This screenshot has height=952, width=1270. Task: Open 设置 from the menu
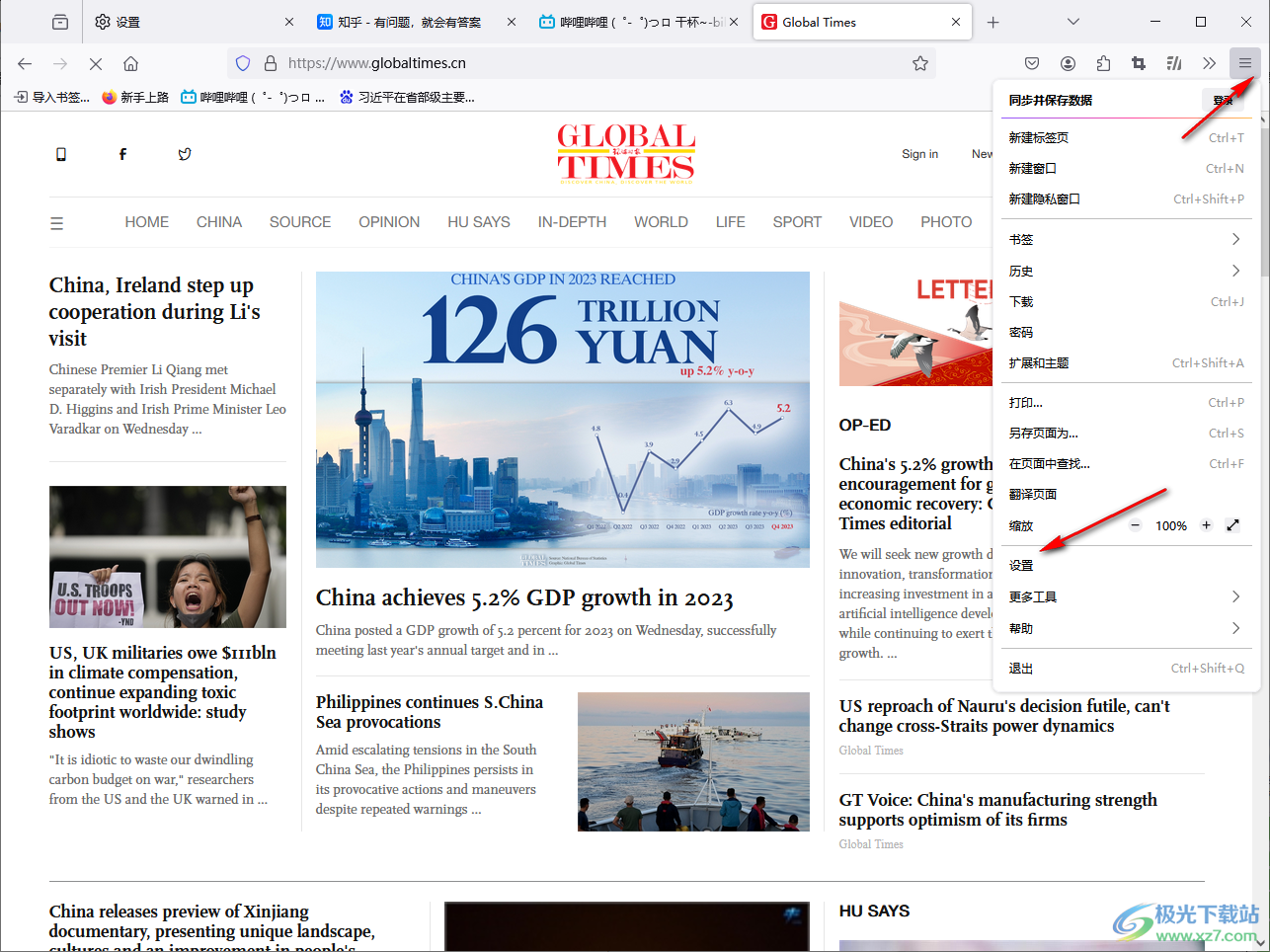tap(1125, 566)
